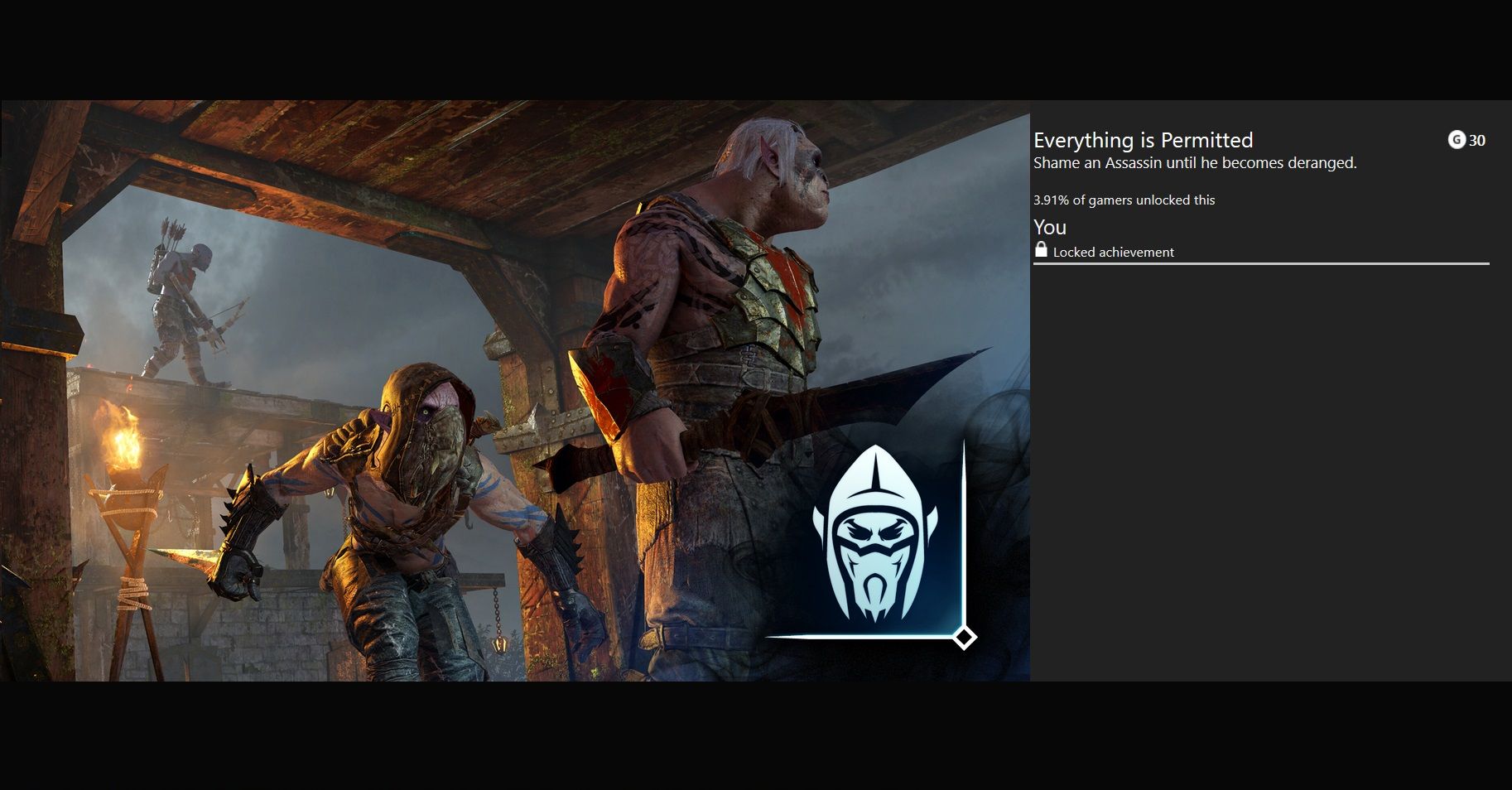Click 'Shame an Assassin until he becomes deranged.'
The width and height of the screenshot is (1512, 790).
[x=1195, y=163]
